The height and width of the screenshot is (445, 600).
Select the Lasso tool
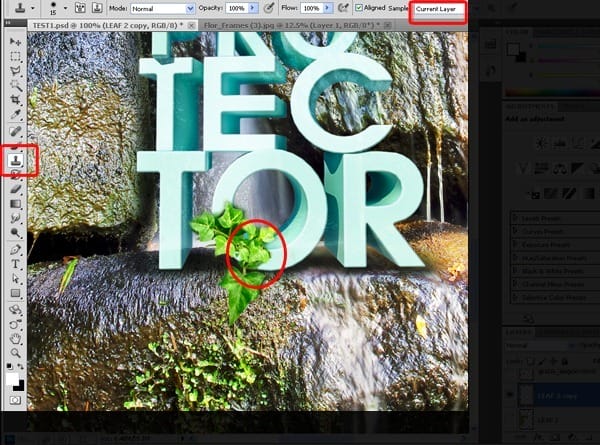15,71
